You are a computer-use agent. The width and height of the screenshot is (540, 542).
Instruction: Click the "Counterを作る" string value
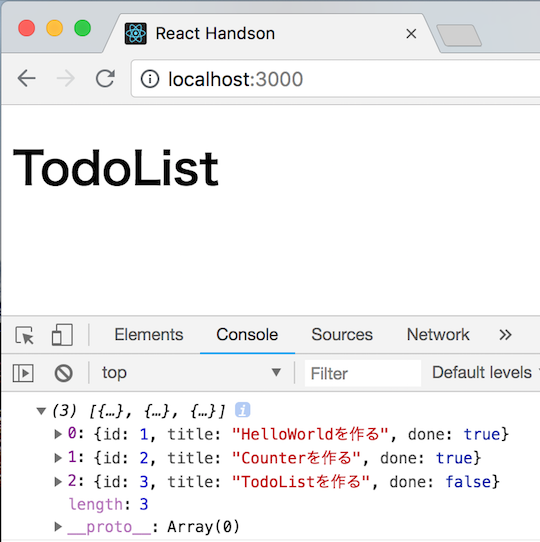297,458
